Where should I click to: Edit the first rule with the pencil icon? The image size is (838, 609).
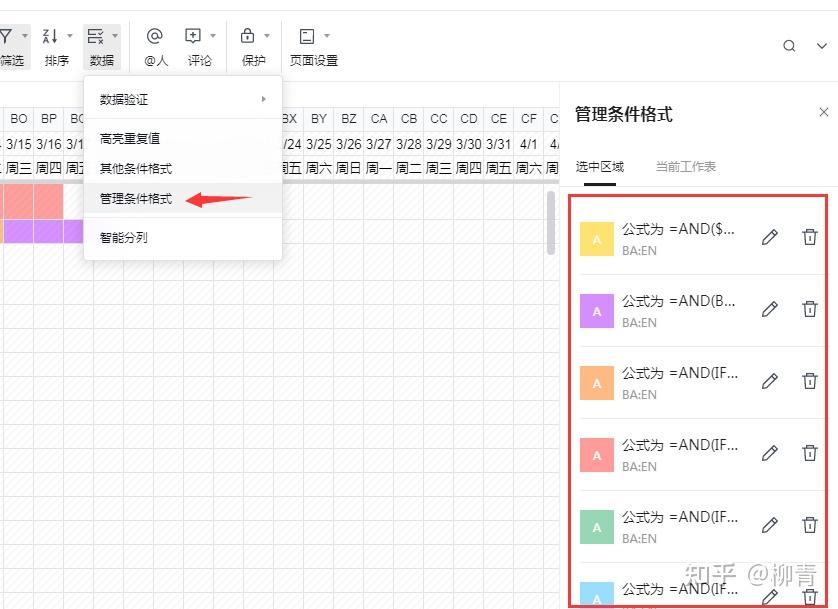[x=769, y=237]
